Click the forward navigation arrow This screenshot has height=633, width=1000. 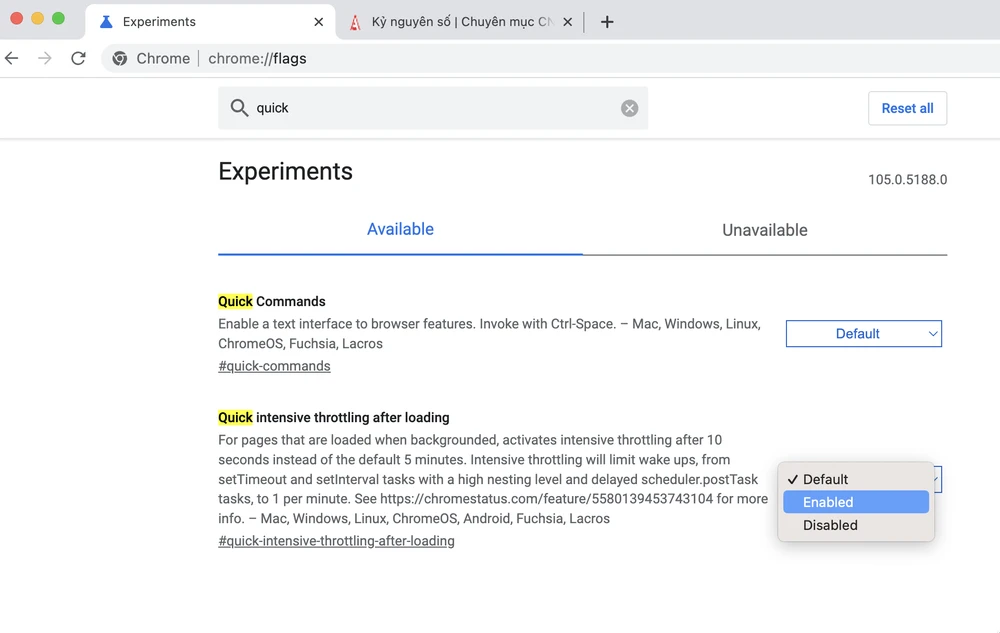(45, 59)
